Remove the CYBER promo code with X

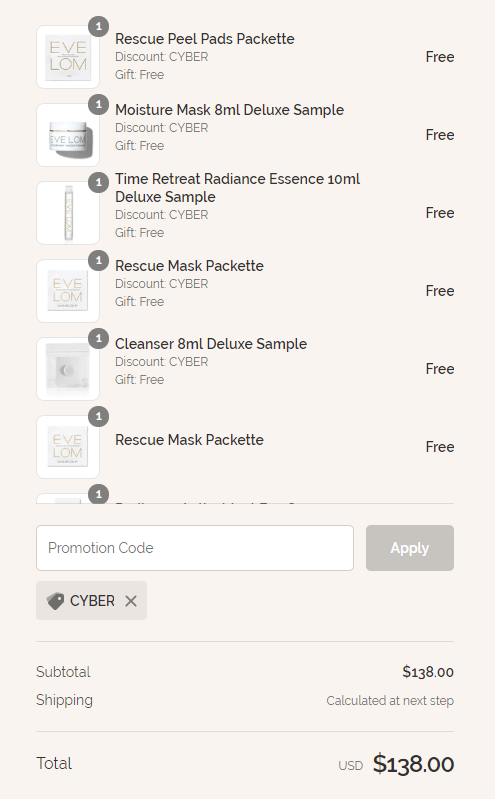131,601
